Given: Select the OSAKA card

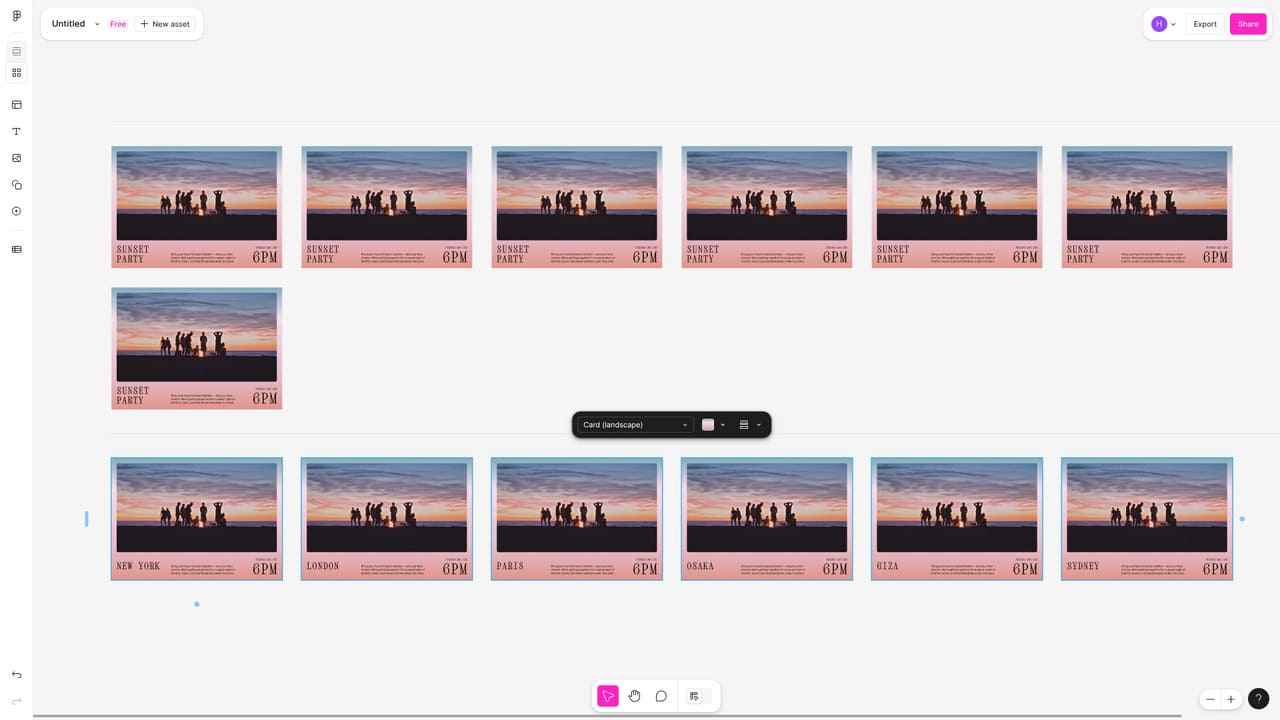Looking at the screenshot, I should 767,519.
